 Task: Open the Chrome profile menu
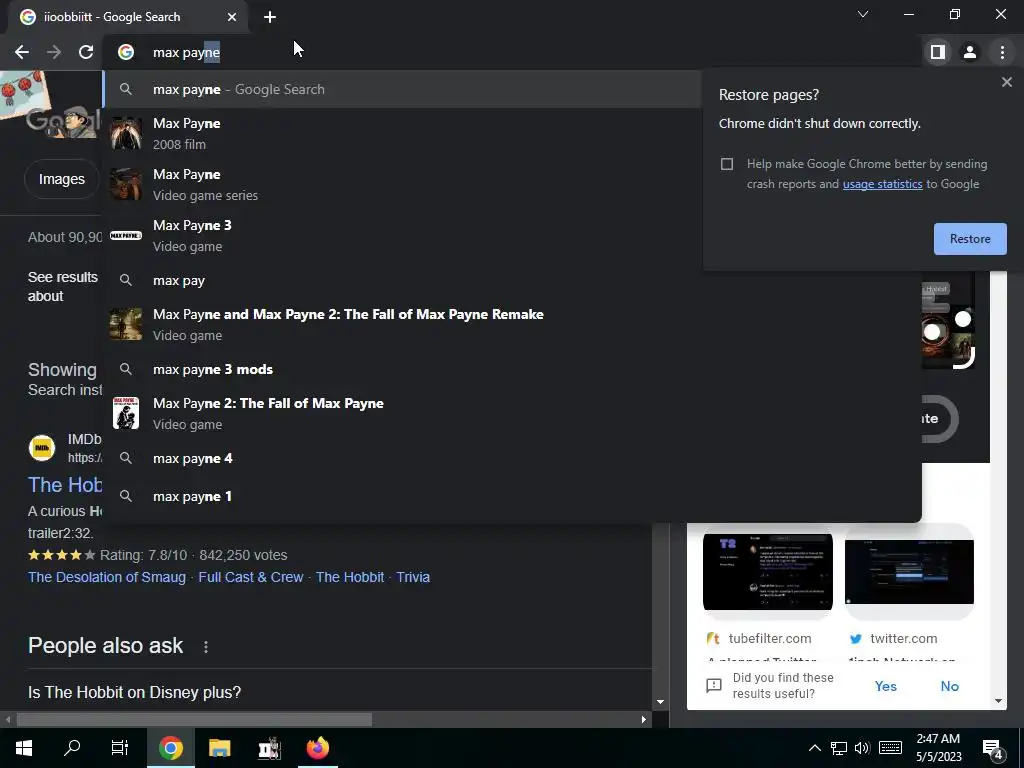970,52
